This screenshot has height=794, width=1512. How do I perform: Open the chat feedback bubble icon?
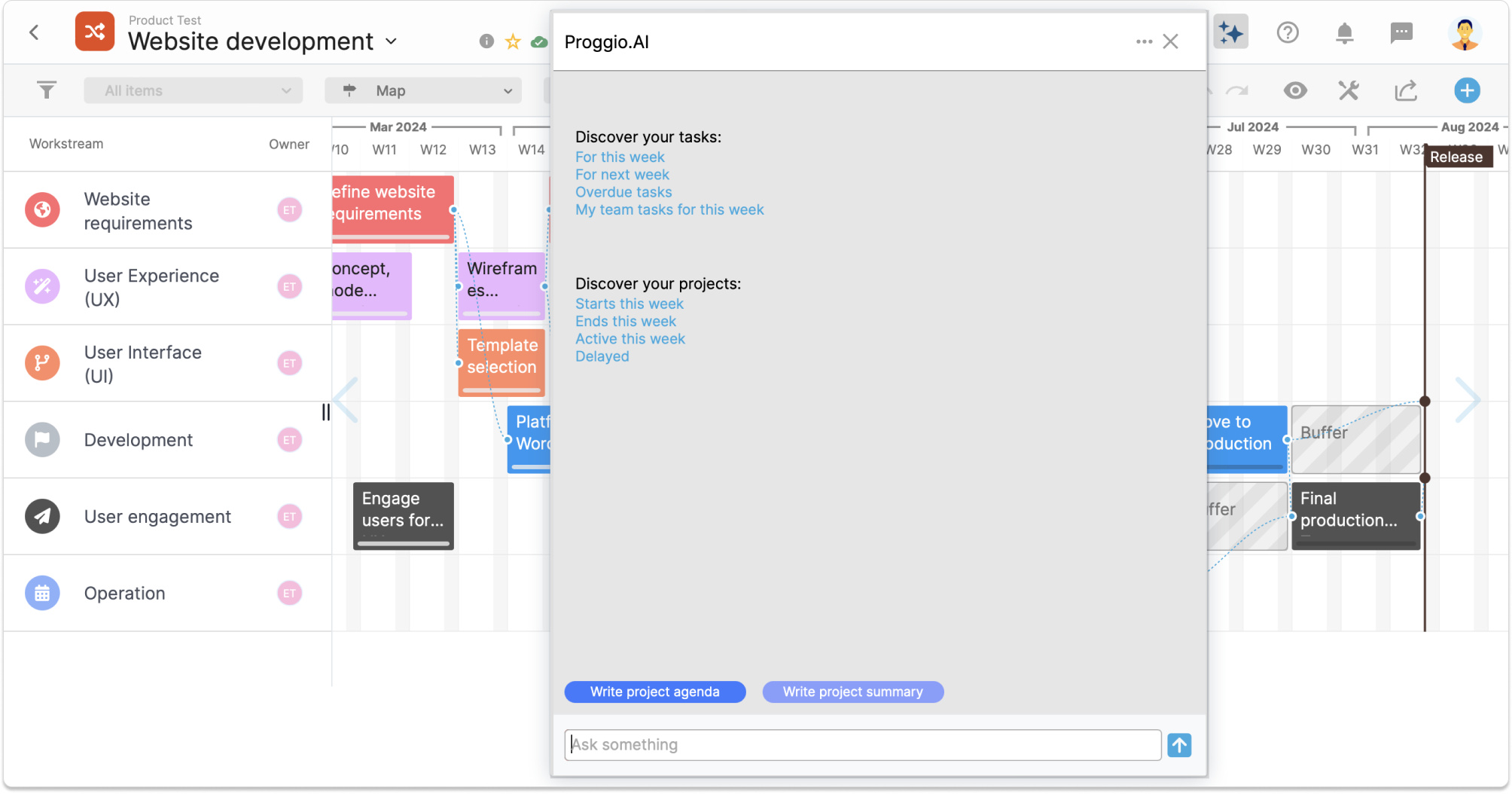(x=1402, y=32)
